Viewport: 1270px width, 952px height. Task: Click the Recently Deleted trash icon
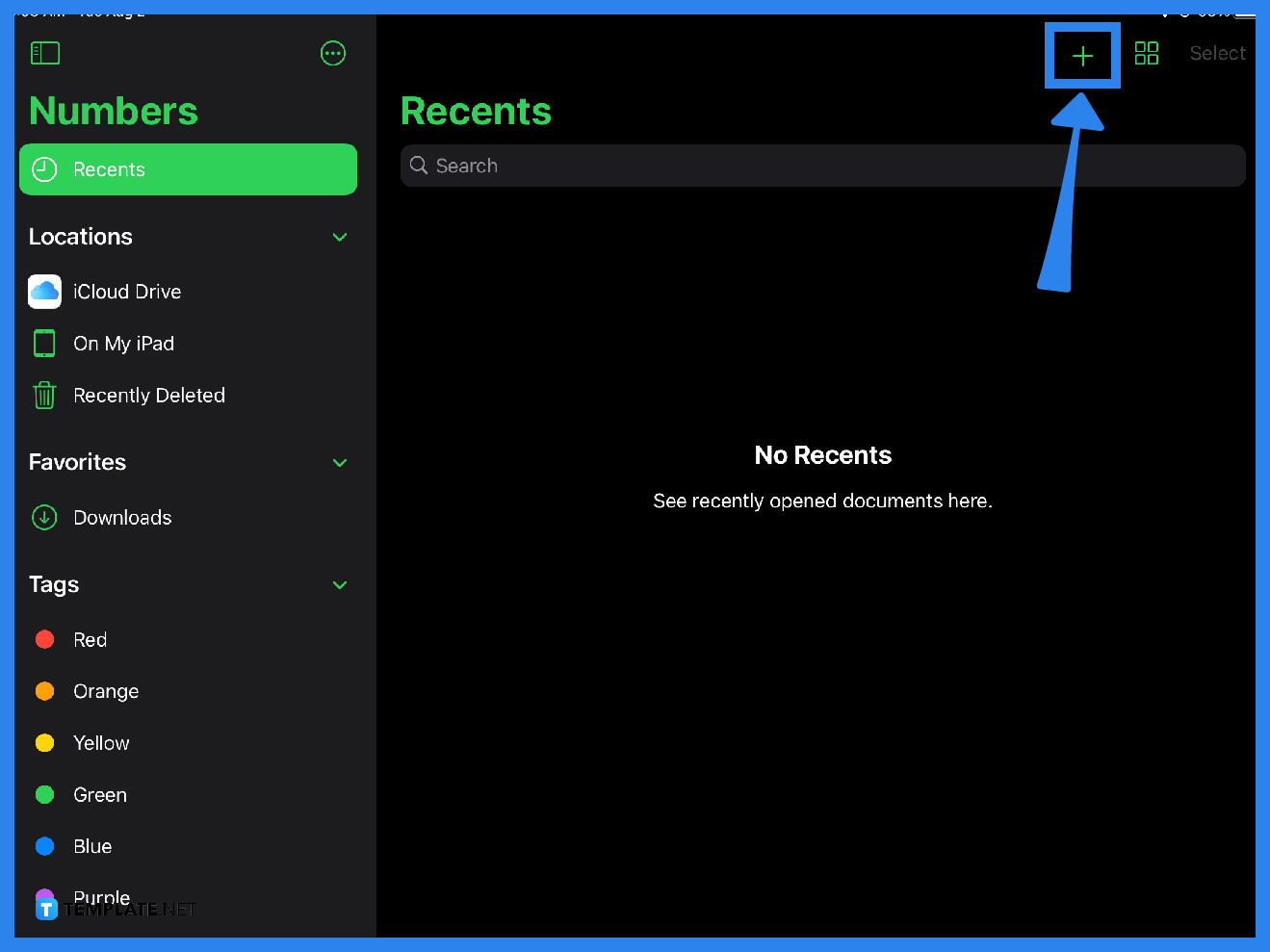click(x=44, y=396)
